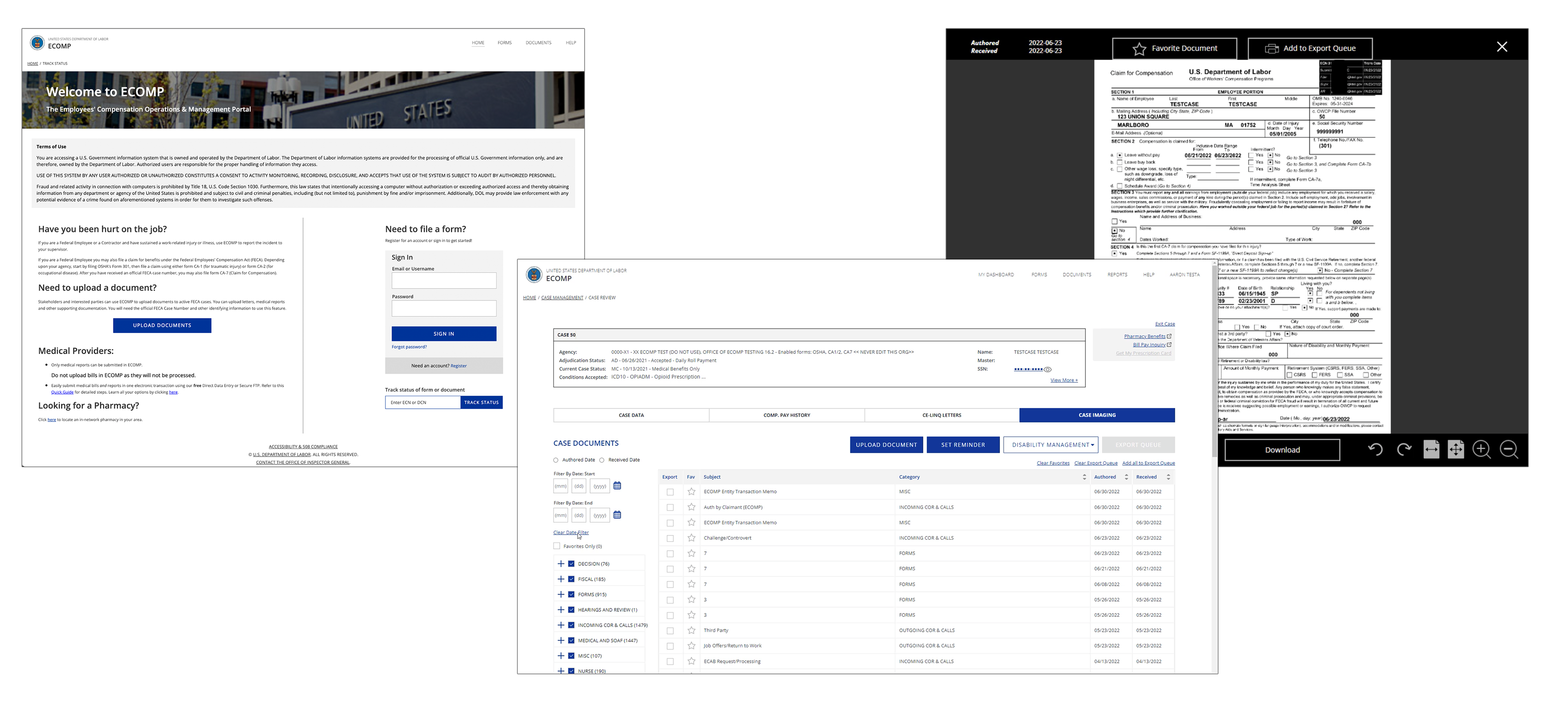1568x718 pixels.
Task: Click the star on Favorite Document button
Action: (x=1139, y=49)
